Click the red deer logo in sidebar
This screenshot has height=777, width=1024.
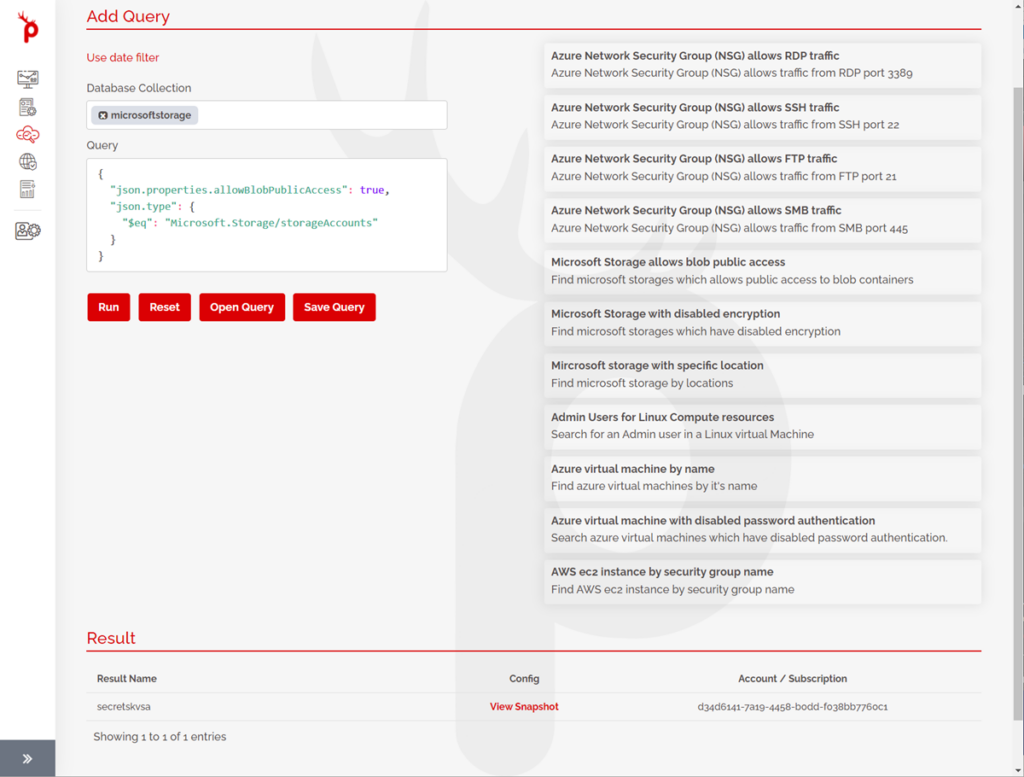click(x=28, y=29)
